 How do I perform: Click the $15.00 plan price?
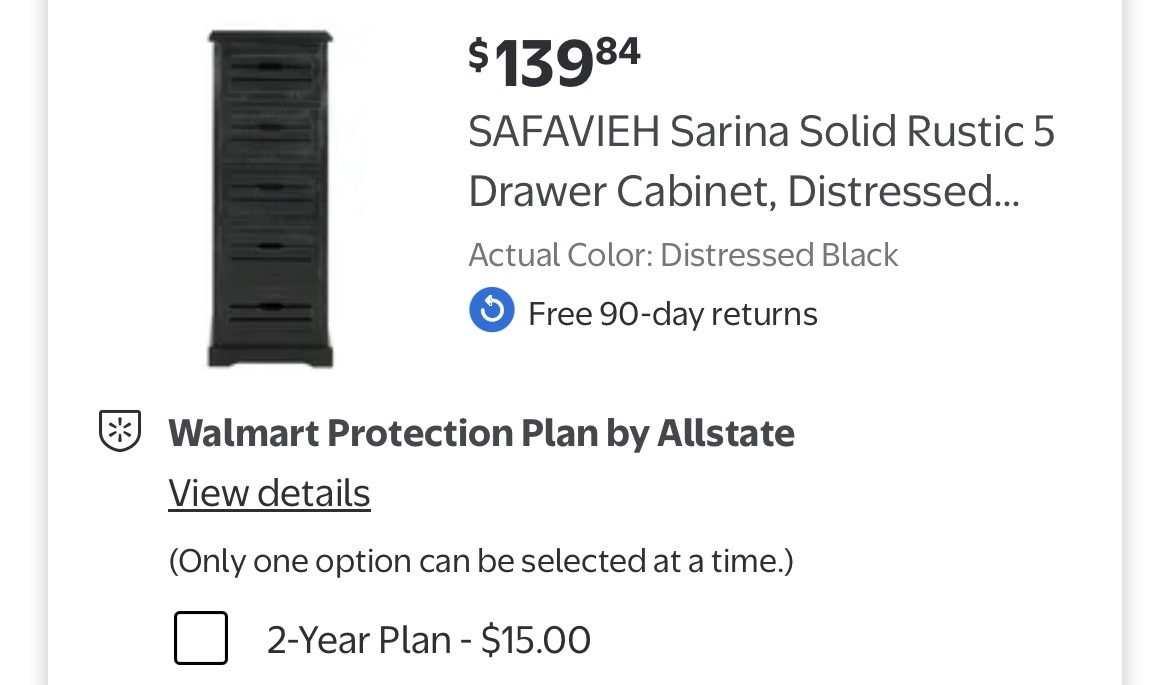[x=535, y=639]
